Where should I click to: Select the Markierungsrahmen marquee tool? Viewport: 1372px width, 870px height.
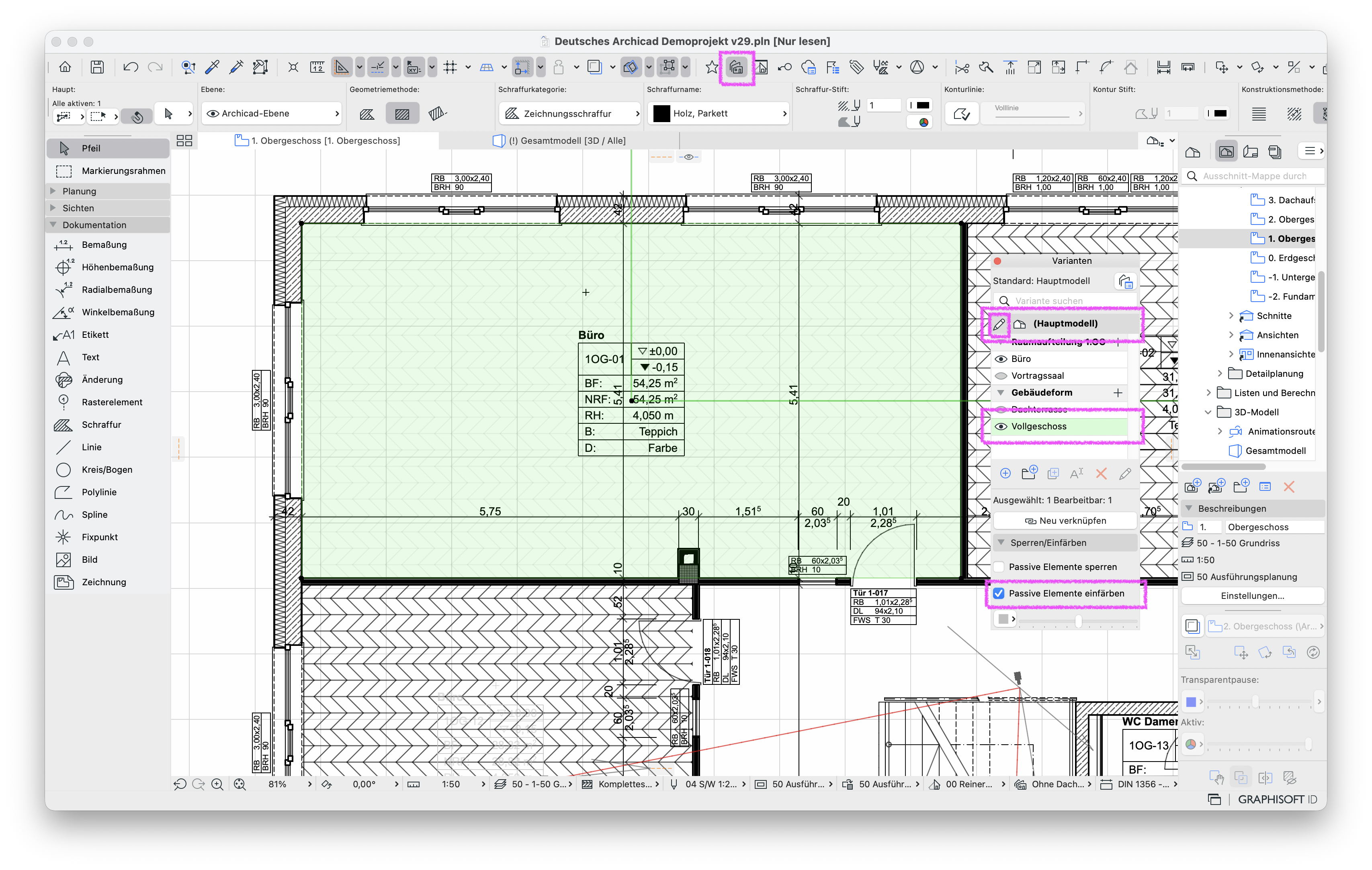click(108, 171)
